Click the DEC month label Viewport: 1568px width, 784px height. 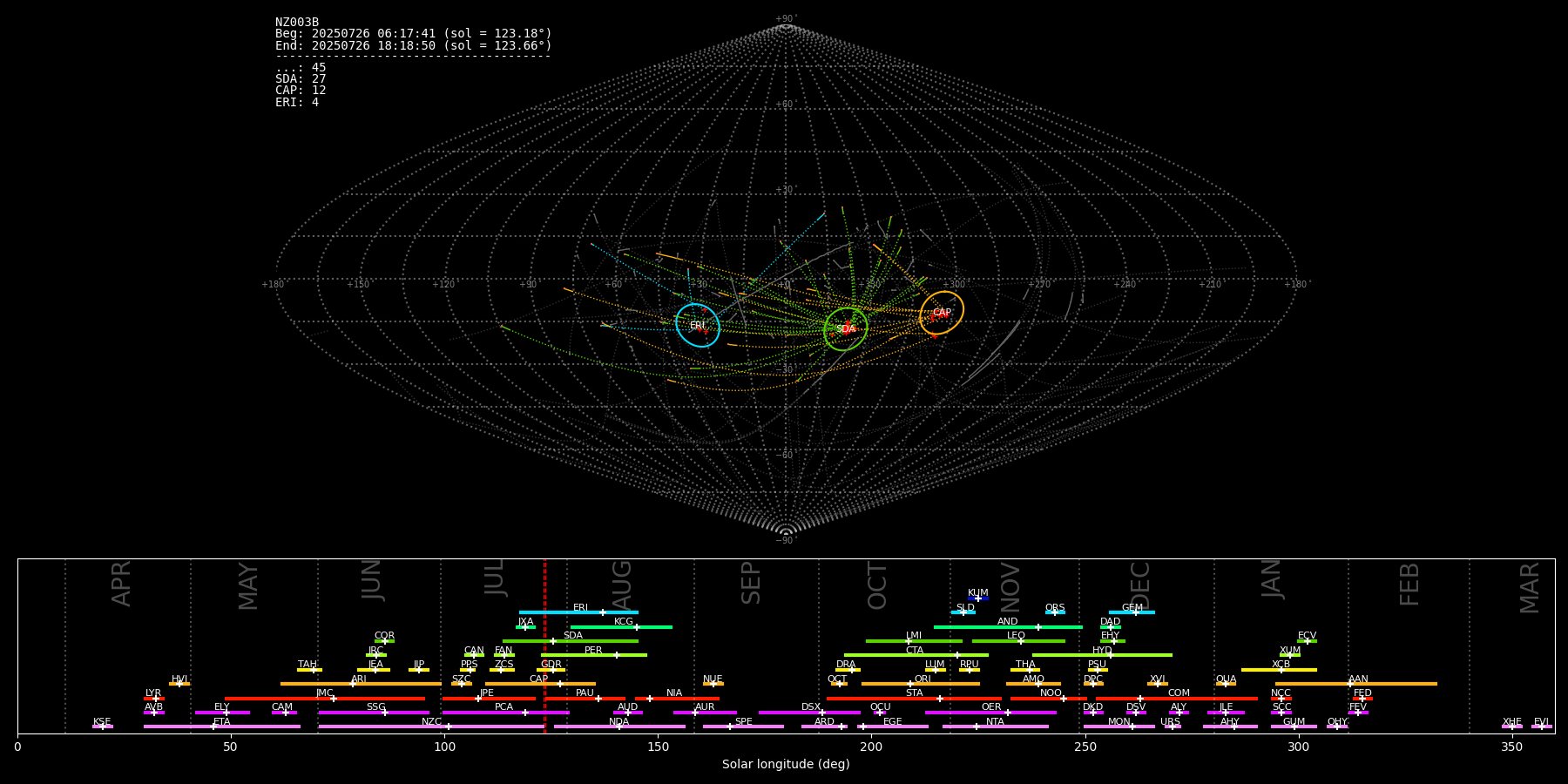[x=1140, y=586]
